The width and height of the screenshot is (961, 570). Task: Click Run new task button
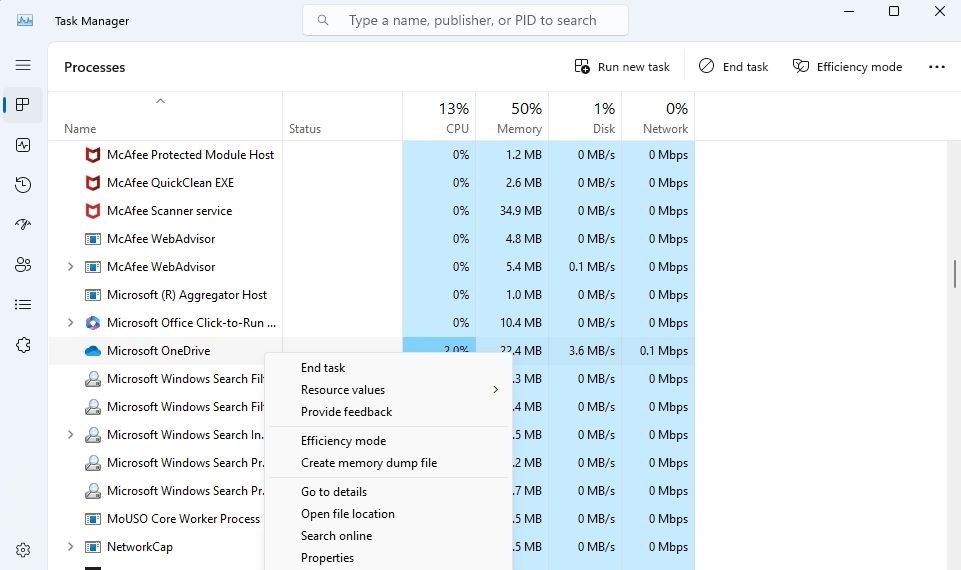pos(621,66)
